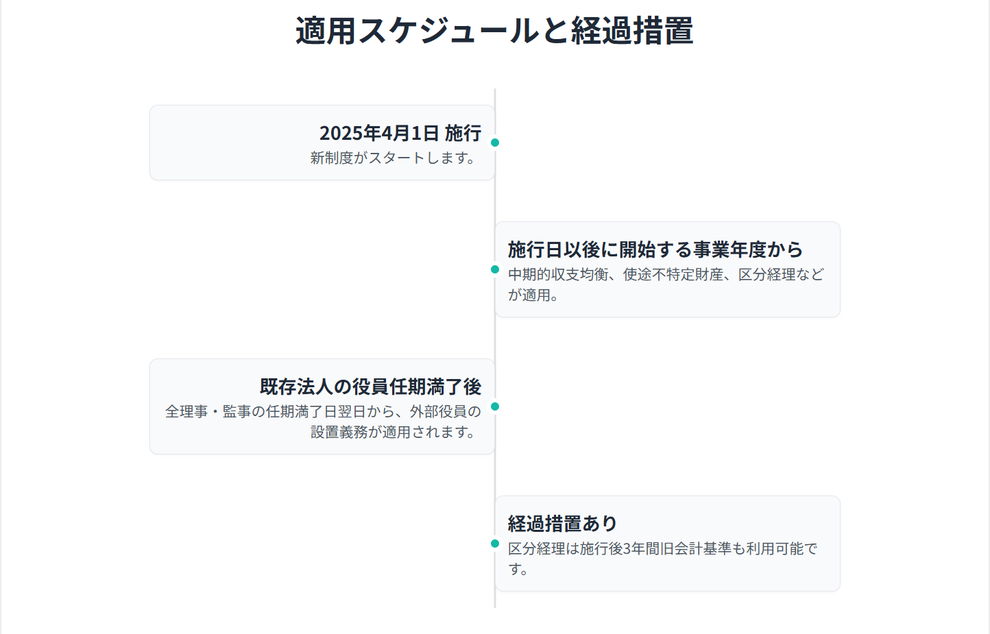This screenshot has width=990, height=634.
Task: Click the text 全理事・監事の任期満了日翌日から
Action: tap(279, 411)
